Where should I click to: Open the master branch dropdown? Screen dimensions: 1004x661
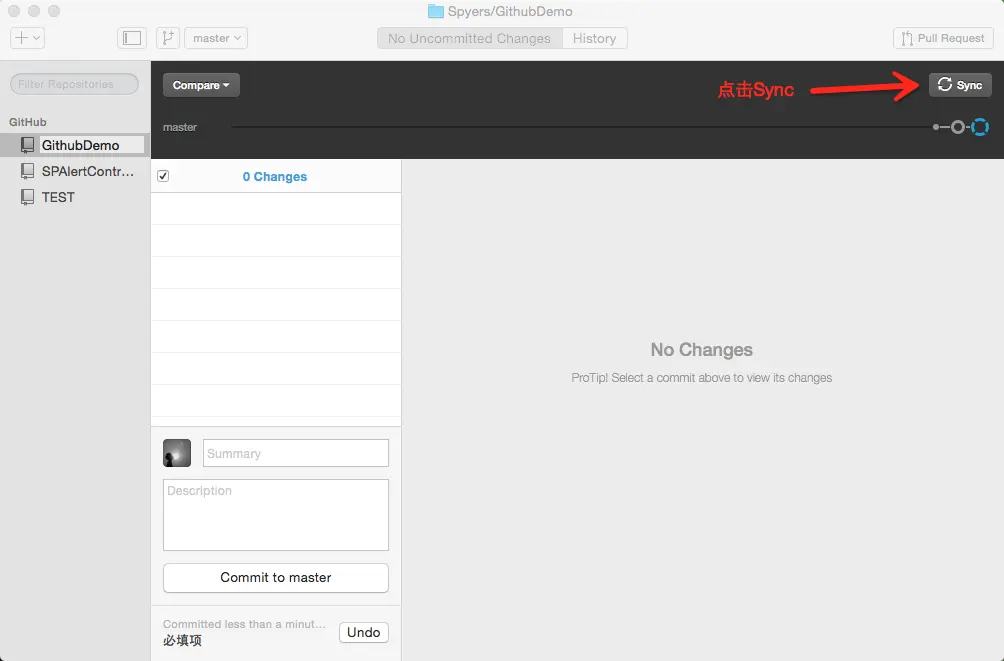tap(216, 38)
